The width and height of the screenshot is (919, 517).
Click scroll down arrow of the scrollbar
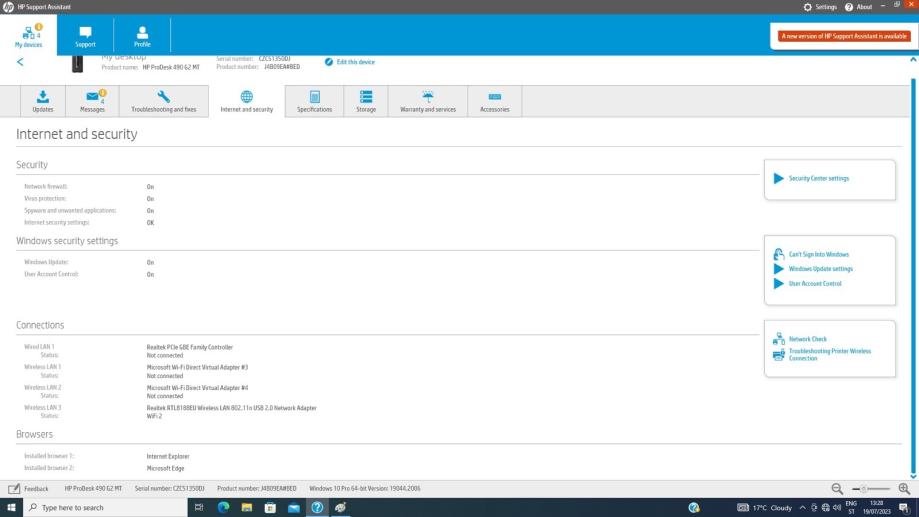(x=913, y=476)
